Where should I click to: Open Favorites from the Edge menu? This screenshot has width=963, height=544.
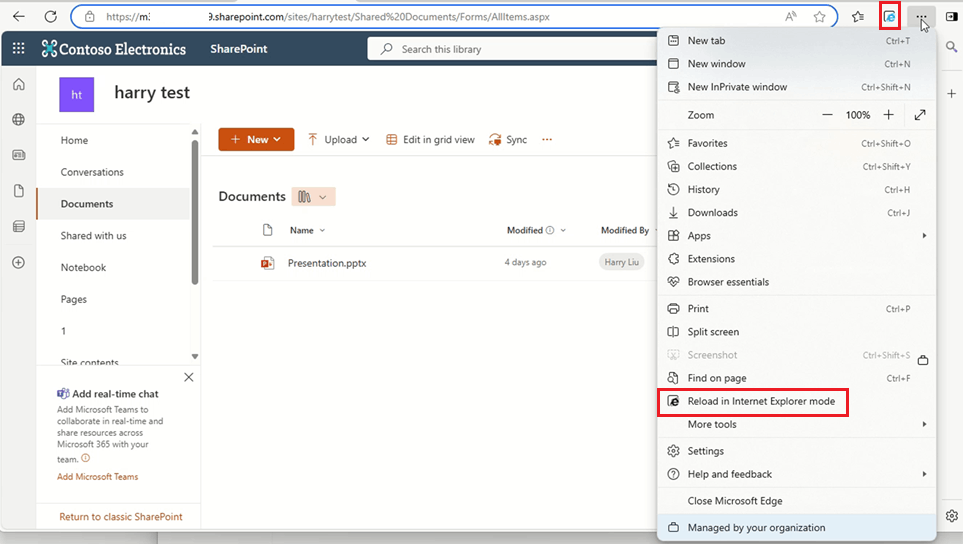pyautogui.click(x=797, y=143)
